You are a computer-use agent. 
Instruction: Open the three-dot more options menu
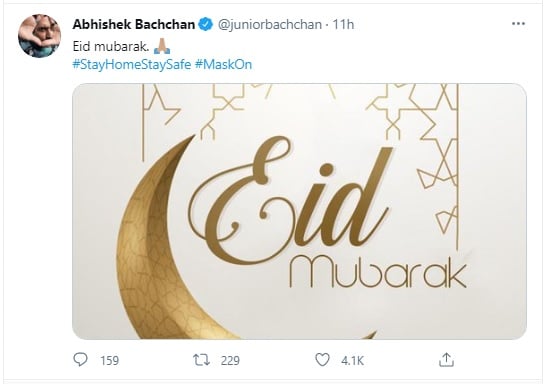[518, 24]
